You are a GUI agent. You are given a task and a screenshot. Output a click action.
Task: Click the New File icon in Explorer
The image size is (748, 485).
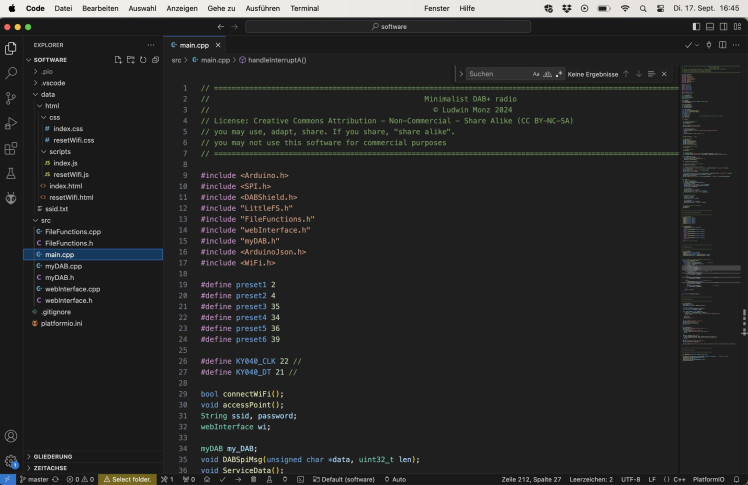(118, 60)
